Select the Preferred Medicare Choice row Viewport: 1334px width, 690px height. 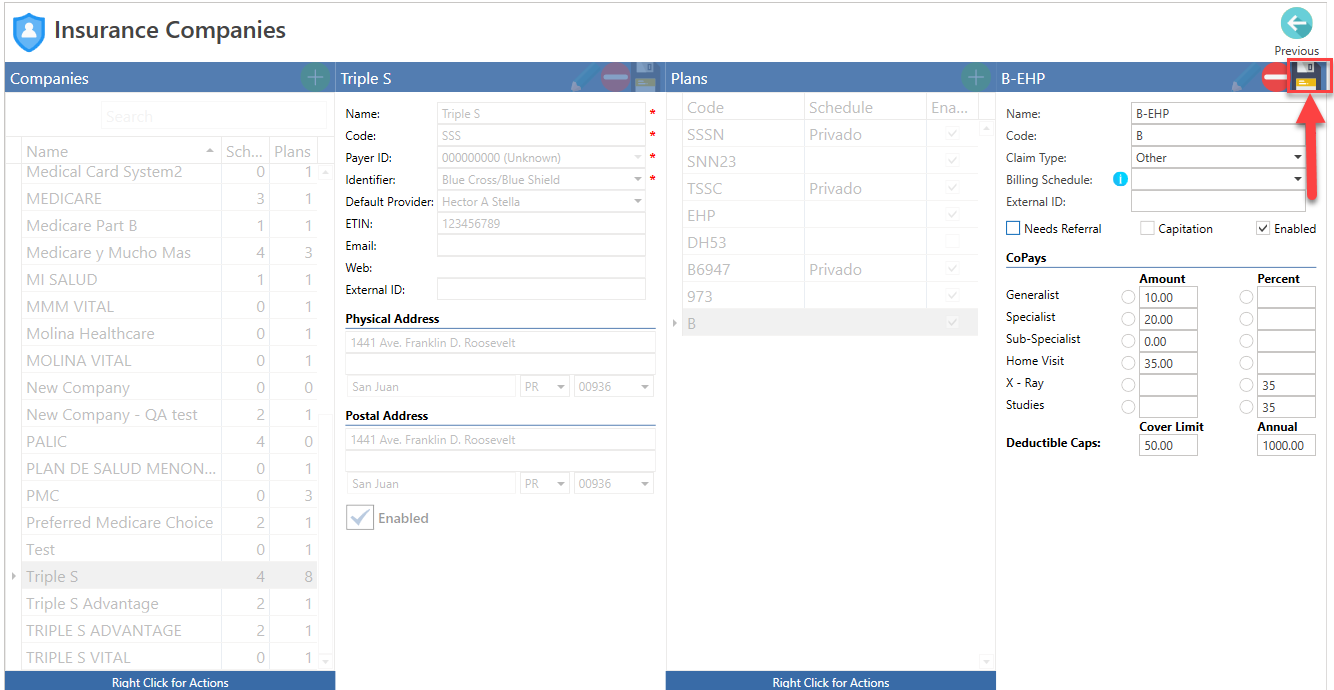170,523
